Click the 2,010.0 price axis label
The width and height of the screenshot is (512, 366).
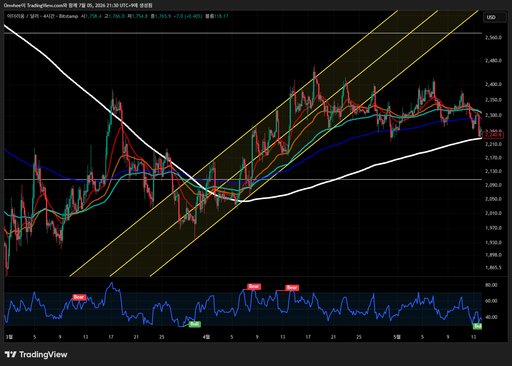(x=493, y=213)
